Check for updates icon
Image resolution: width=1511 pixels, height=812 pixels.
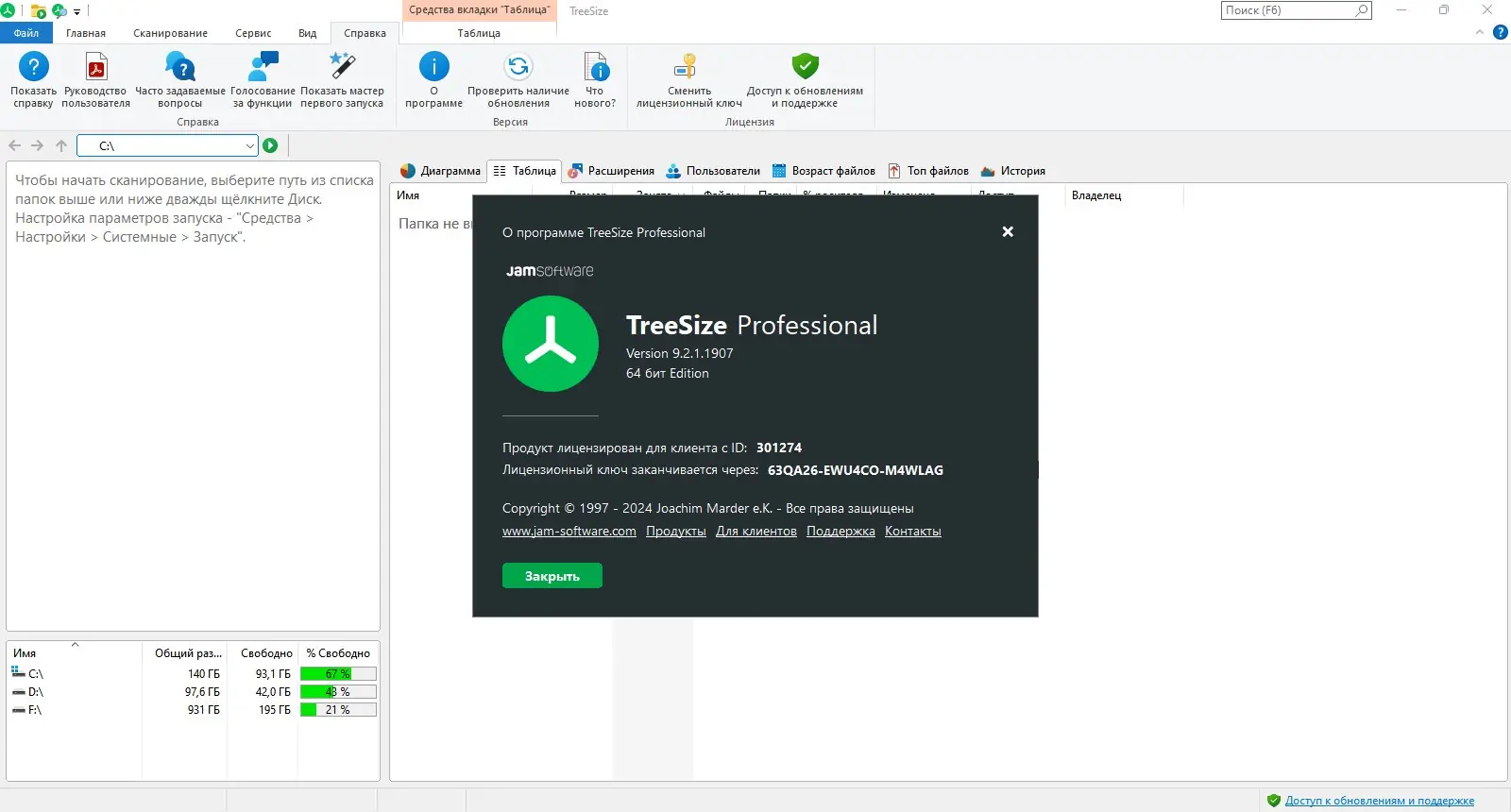tap(518, 67)
